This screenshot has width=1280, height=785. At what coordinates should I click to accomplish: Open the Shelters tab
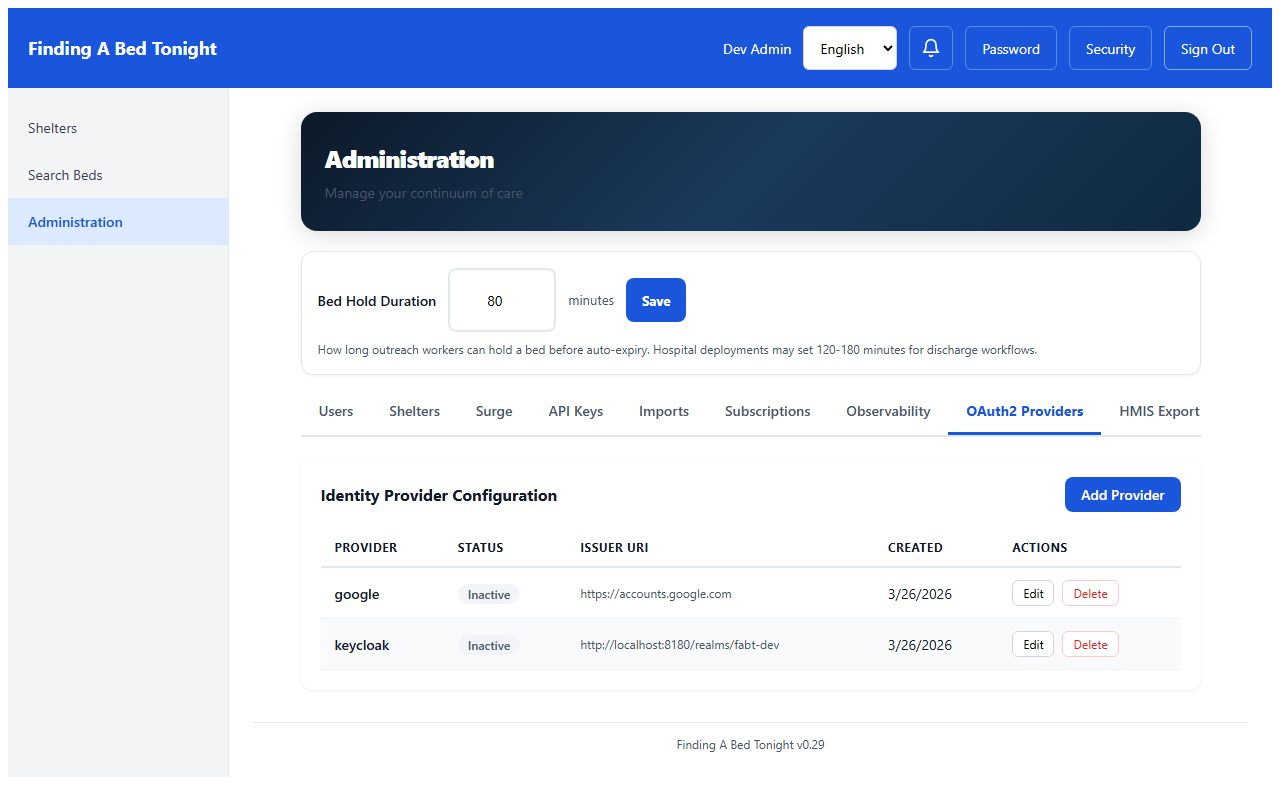414,411
